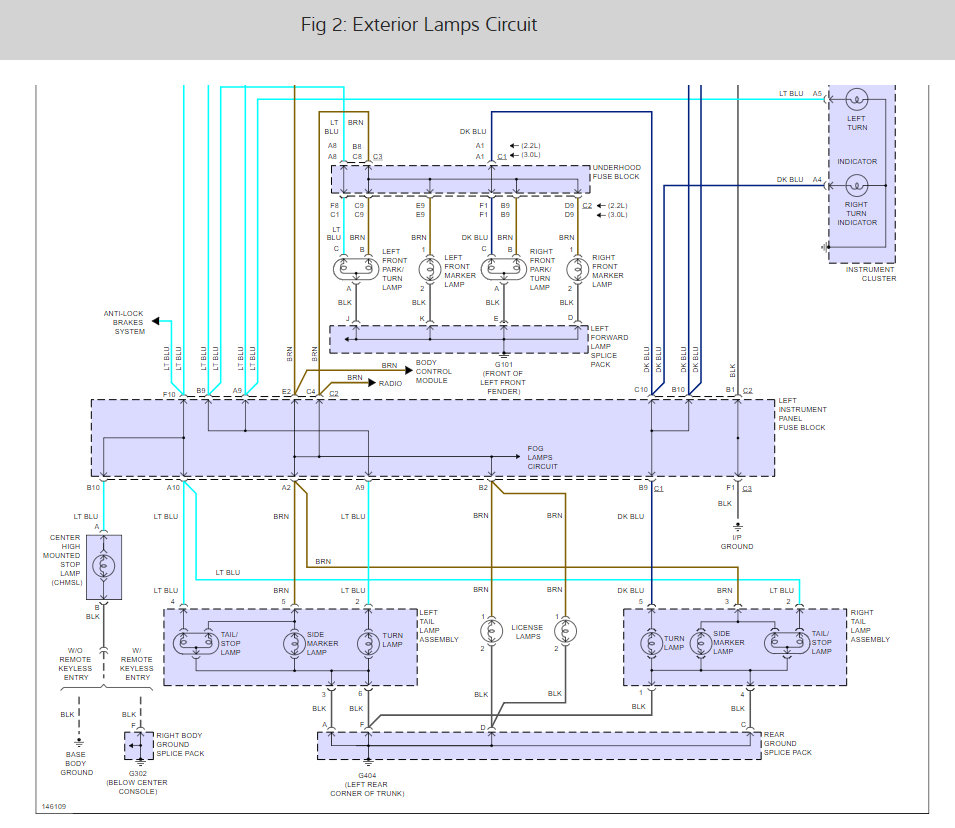Click the I/P Ground symbol
The height and width of the screenshot is (828, 955).
(x=738, y=526)
